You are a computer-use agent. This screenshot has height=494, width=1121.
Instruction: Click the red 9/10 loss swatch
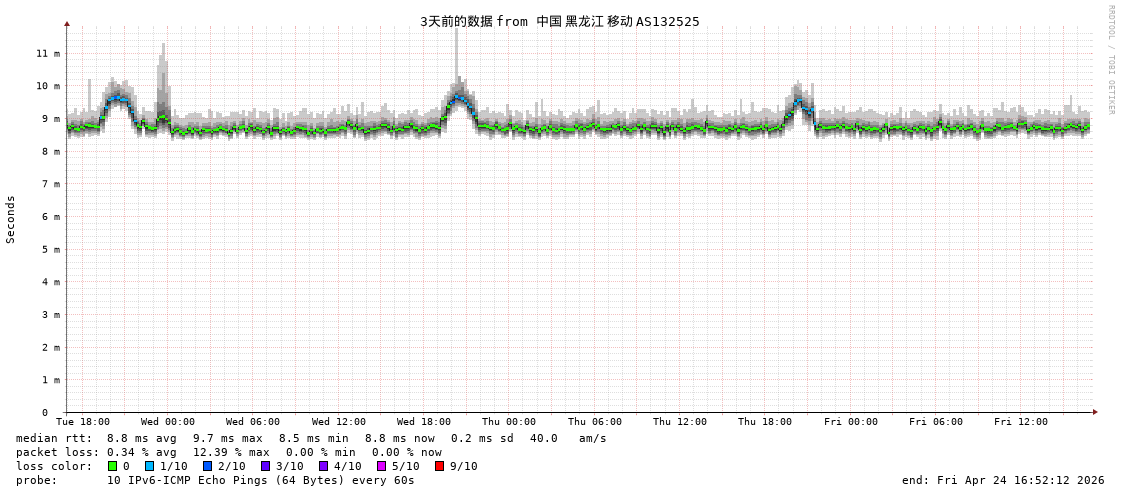pyautogui.click(x=439, y=466)
